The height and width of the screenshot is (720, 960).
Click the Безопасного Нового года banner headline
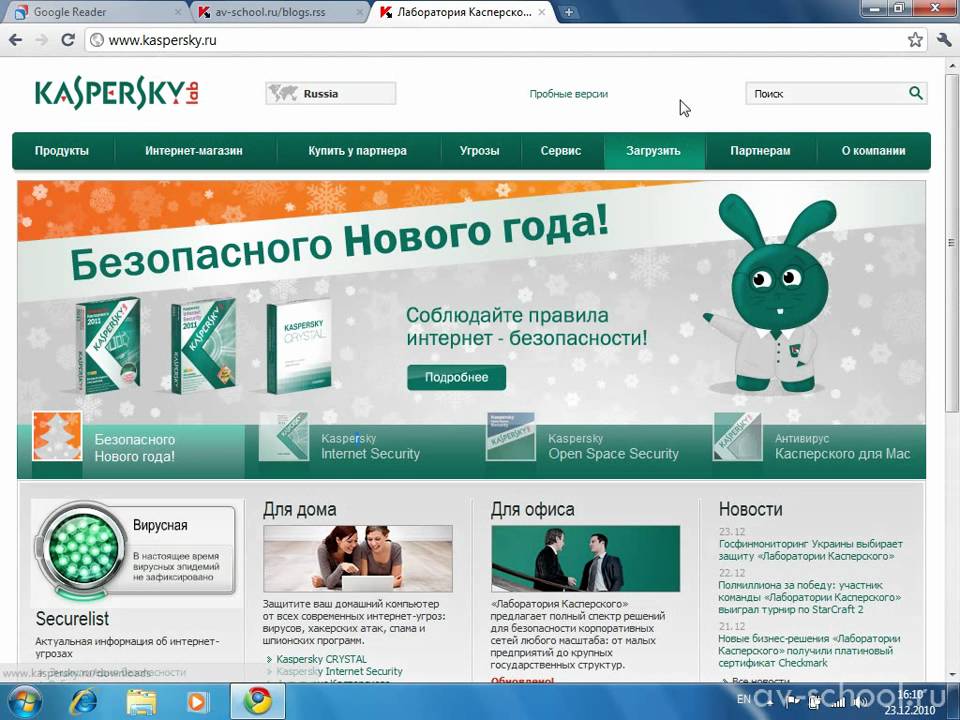339,243
